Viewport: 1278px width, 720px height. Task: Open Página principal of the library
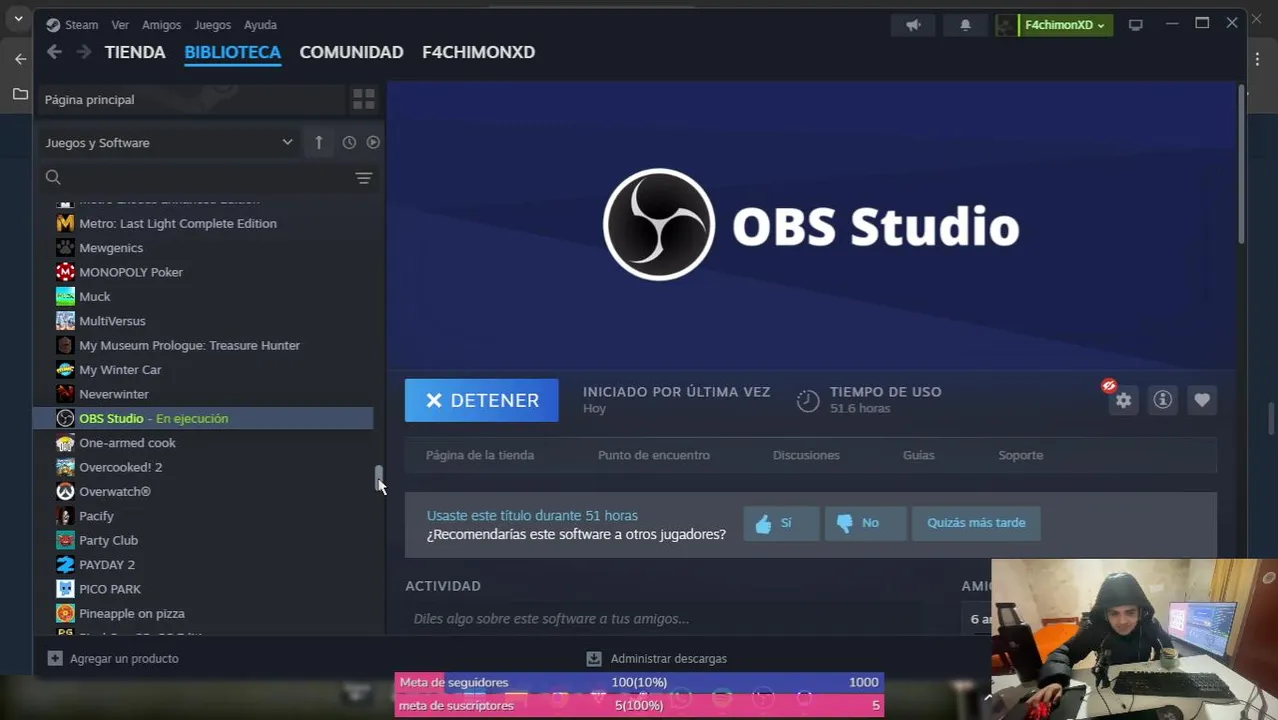click(190, 99)
